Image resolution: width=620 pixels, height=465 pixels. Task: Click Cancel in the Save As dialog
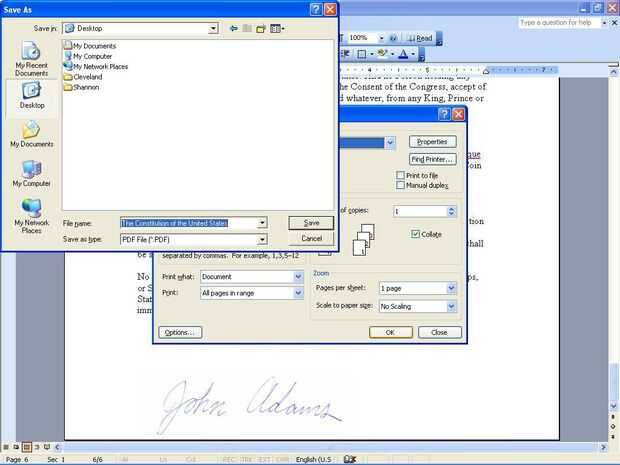pyautogui.click(x=311, y=238)
